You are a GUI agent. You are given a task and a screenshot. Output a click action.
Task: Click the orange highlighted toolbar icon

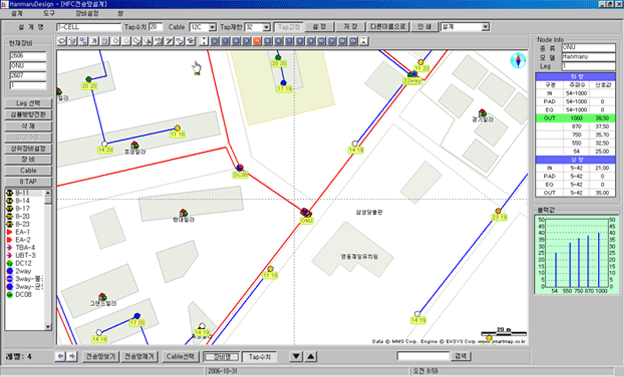pyautogui.click(x=257, y=41)
